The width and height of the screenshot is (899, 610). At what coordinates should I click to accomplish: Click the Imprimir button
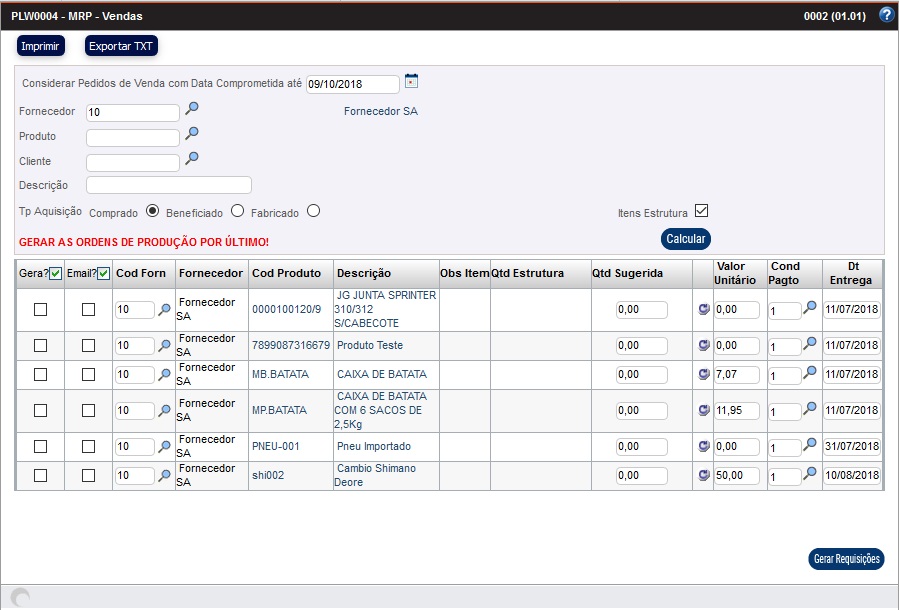click(x=40, y=46)
